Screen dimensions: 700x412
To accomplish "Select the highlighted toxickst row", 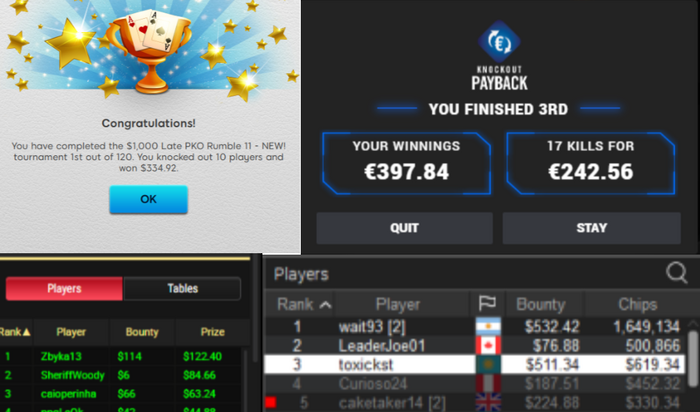I will pyautogui.click(x=474, y=365).
